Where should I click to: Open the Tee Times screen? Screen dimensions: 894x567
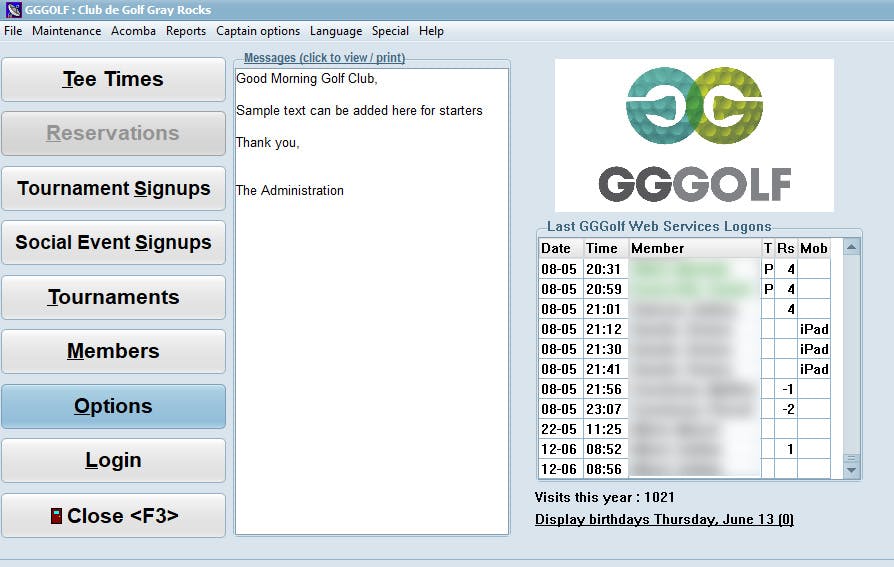click(x=113, y=79)
